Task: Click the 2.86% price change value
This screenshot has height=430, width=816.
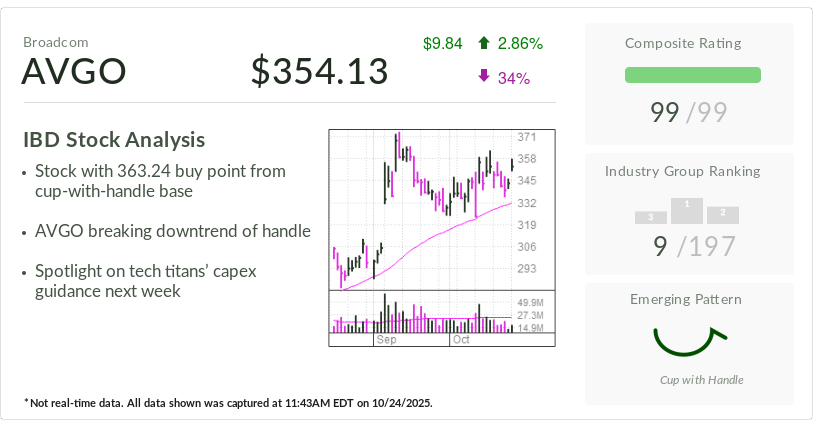Action: tap(520, 43)
